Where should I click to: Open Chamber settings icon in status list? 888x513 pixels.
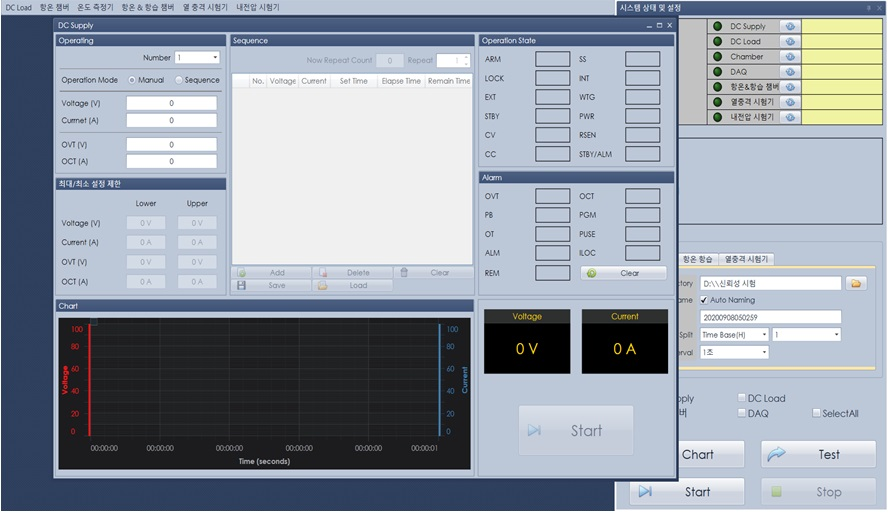coord(790,57)
